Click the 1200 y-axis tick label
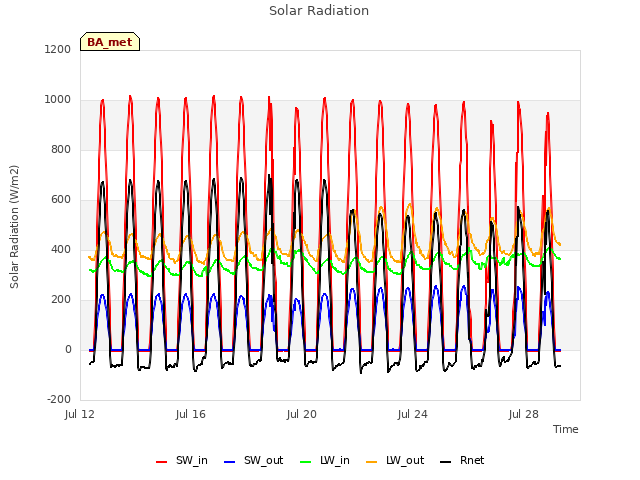This screenshot has height=480, width=640. point(58,49)
